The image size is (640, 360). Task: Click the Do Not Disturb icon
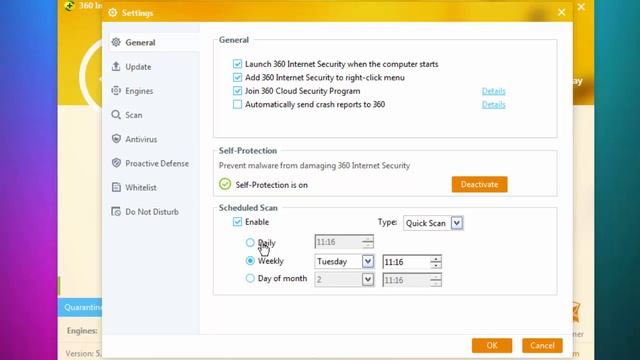click(116, 211)
